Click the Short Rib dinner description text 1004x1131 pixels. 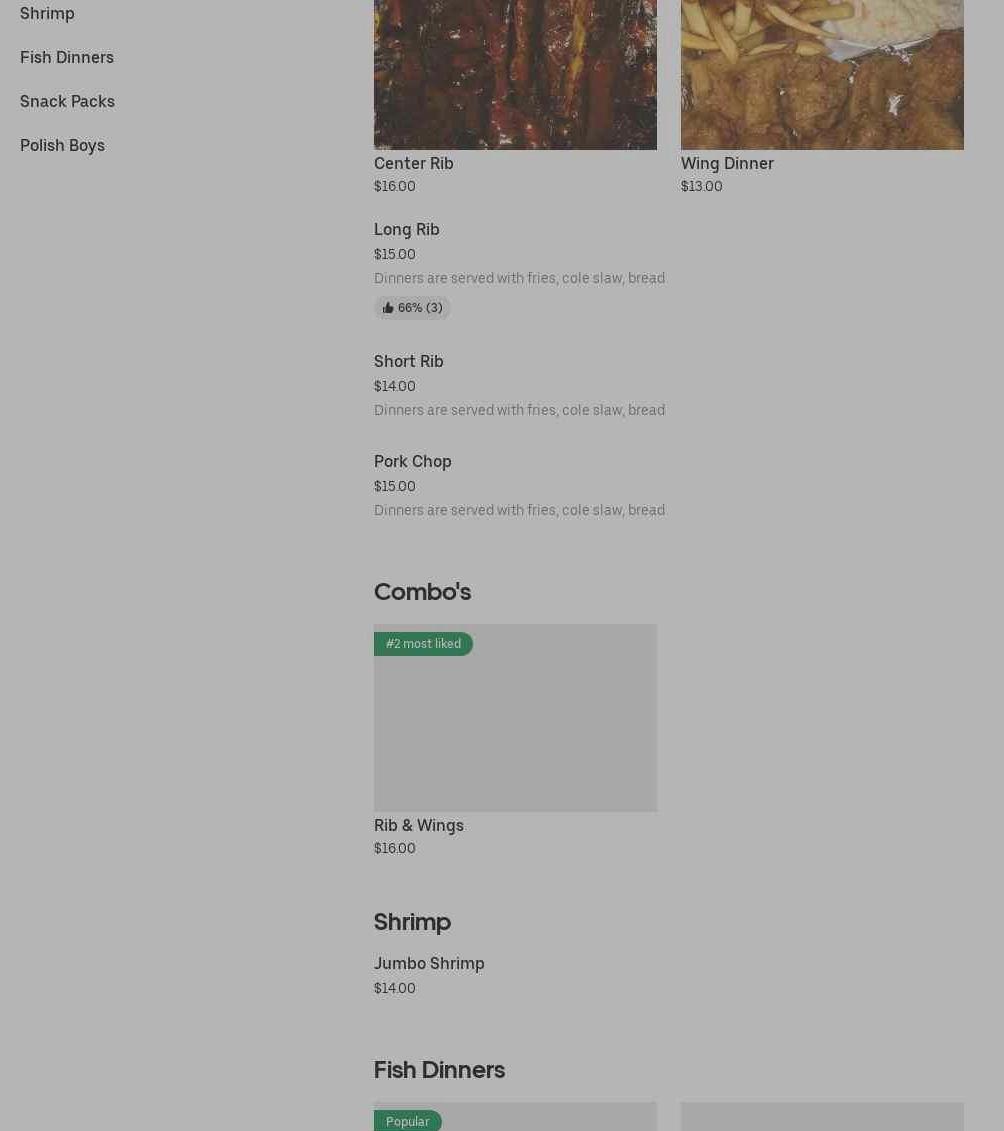click(519, 410)
